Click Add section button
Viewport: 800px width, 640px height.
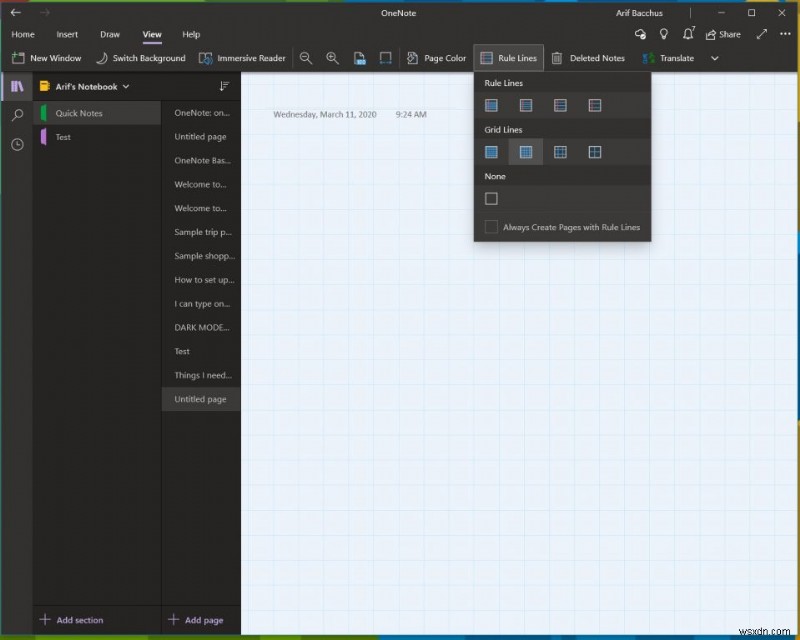click(71, 620)
